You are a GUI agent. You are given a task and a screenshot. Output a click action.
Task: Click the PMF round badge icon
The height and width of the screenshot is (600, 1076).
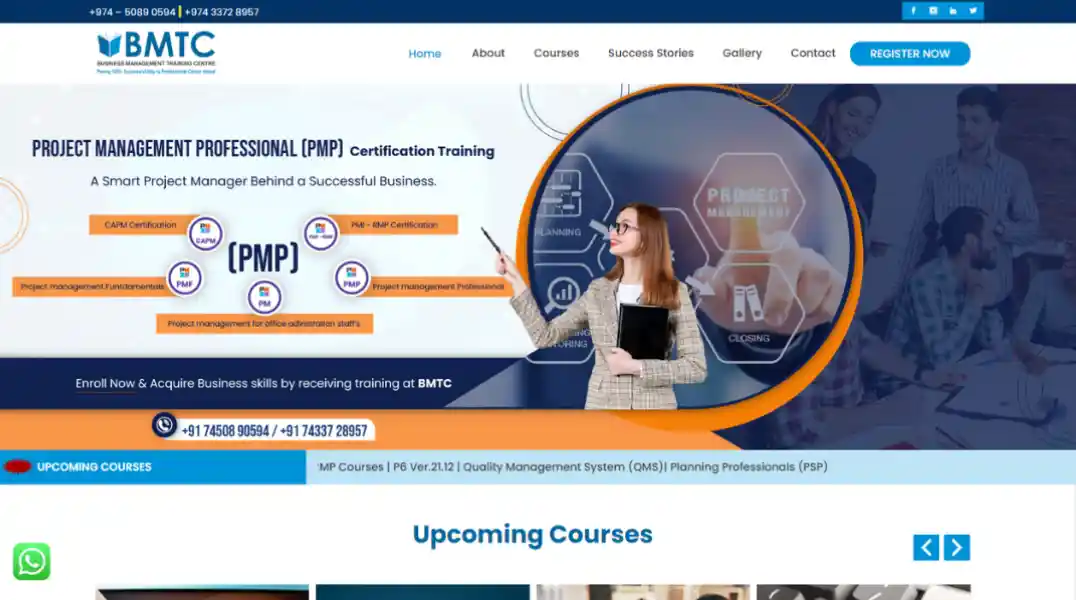coord(185,278)
